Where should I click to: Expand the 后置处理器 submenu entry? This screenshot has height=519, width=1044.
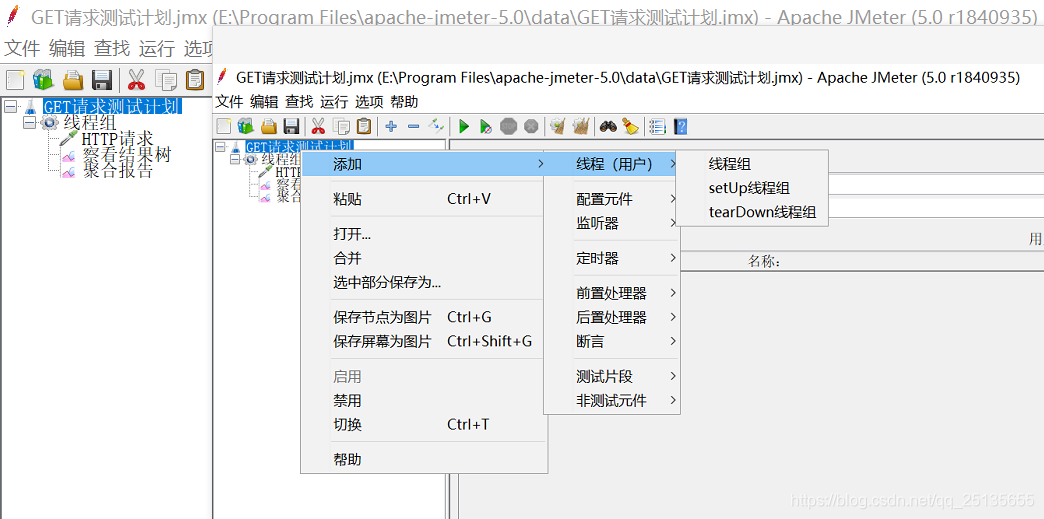611,317
